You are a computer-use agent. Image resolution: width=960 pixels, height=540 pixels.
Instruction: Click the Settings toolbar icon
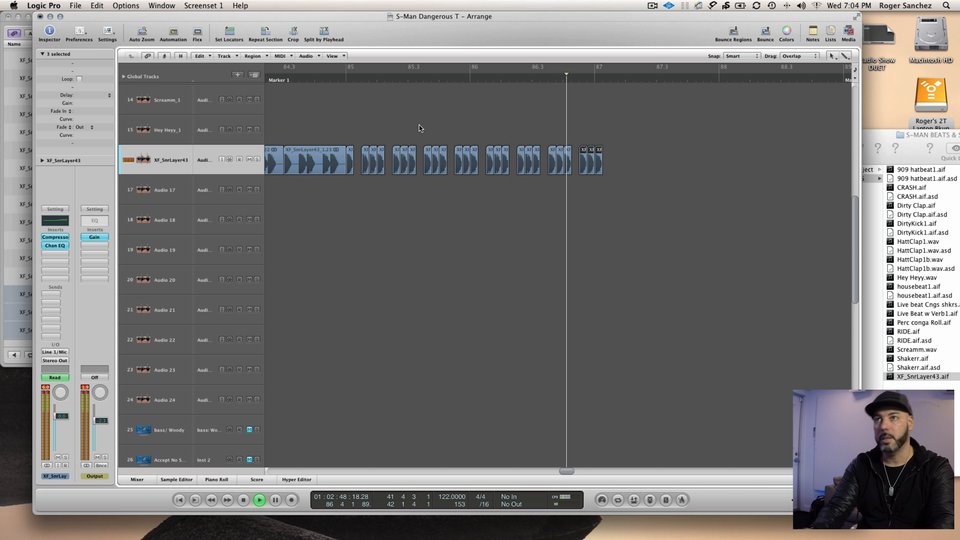tap(107, 34)
